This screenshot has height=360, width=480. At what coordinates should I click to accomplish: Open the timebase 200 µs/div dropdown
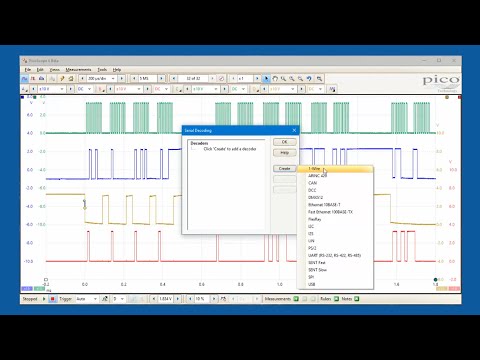(101, 79)
